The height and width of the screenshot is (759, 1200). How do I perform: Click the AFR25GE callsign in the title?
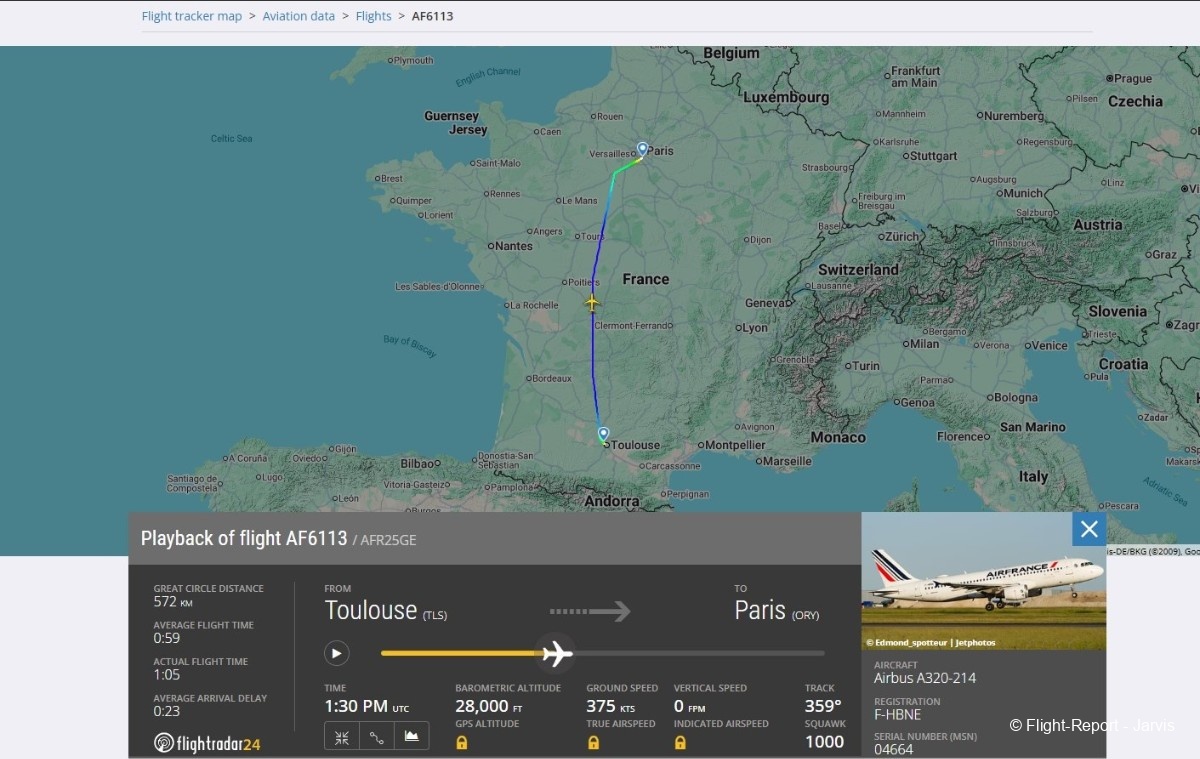[388, 540]
